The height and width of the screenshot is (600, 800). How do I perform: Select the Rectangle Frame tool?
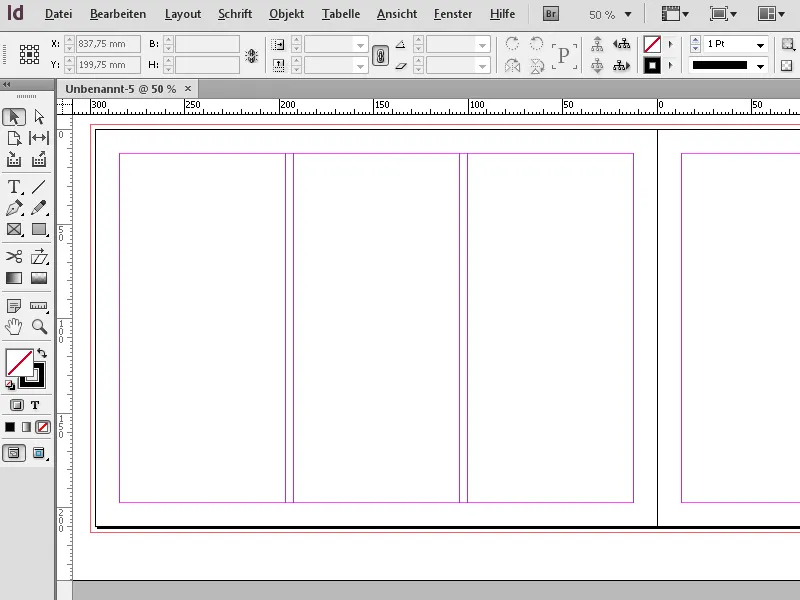coord(14,230)
